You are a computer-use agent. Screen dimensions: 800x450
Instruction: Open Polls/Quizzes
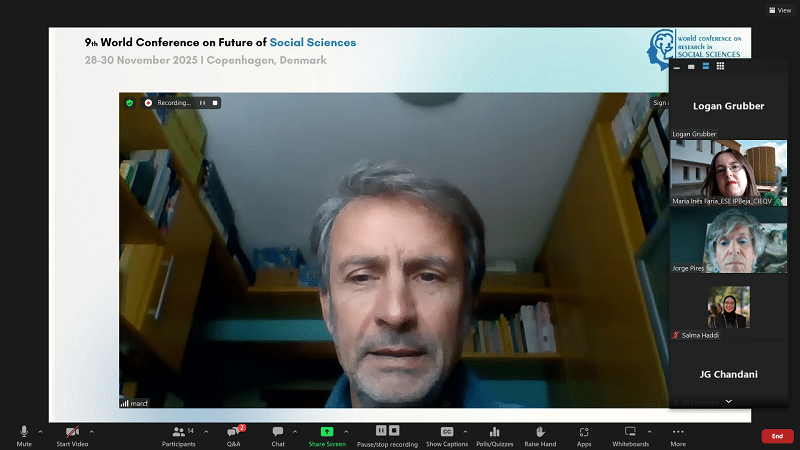(494, 435)
